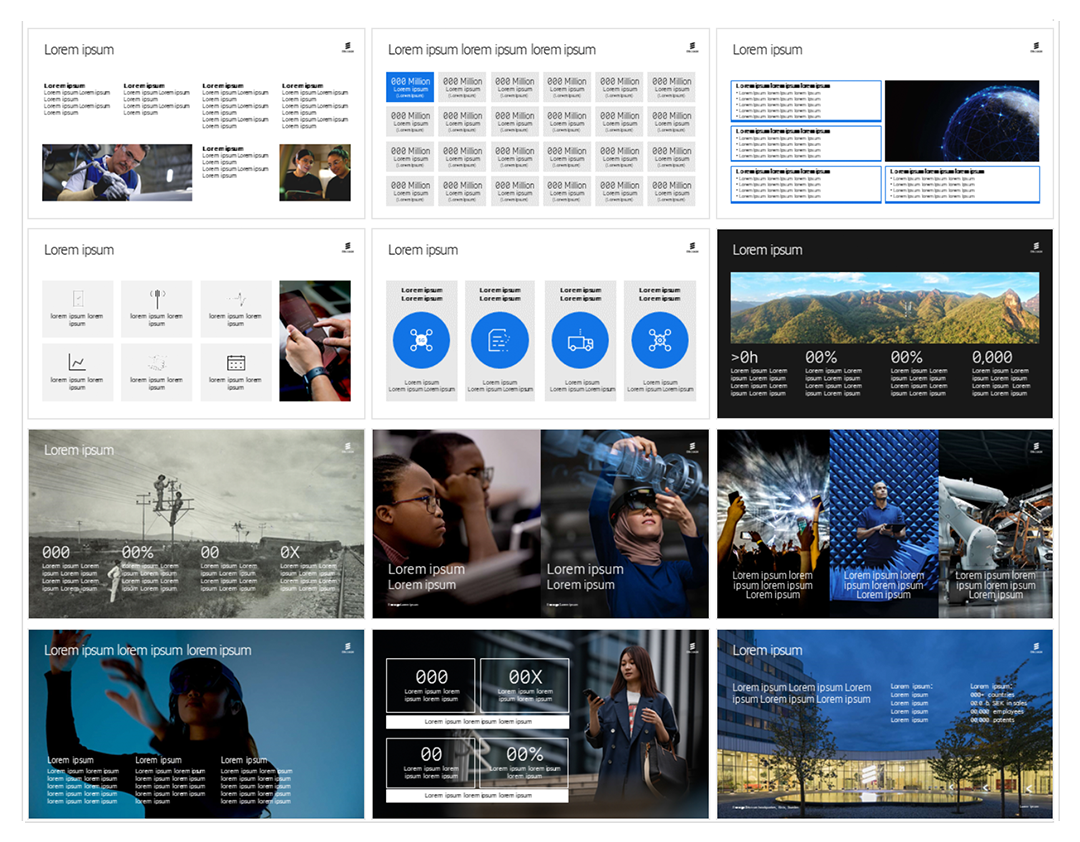
Task: Select the hands holding smartphone photo
Action: [x=315, y=340]
